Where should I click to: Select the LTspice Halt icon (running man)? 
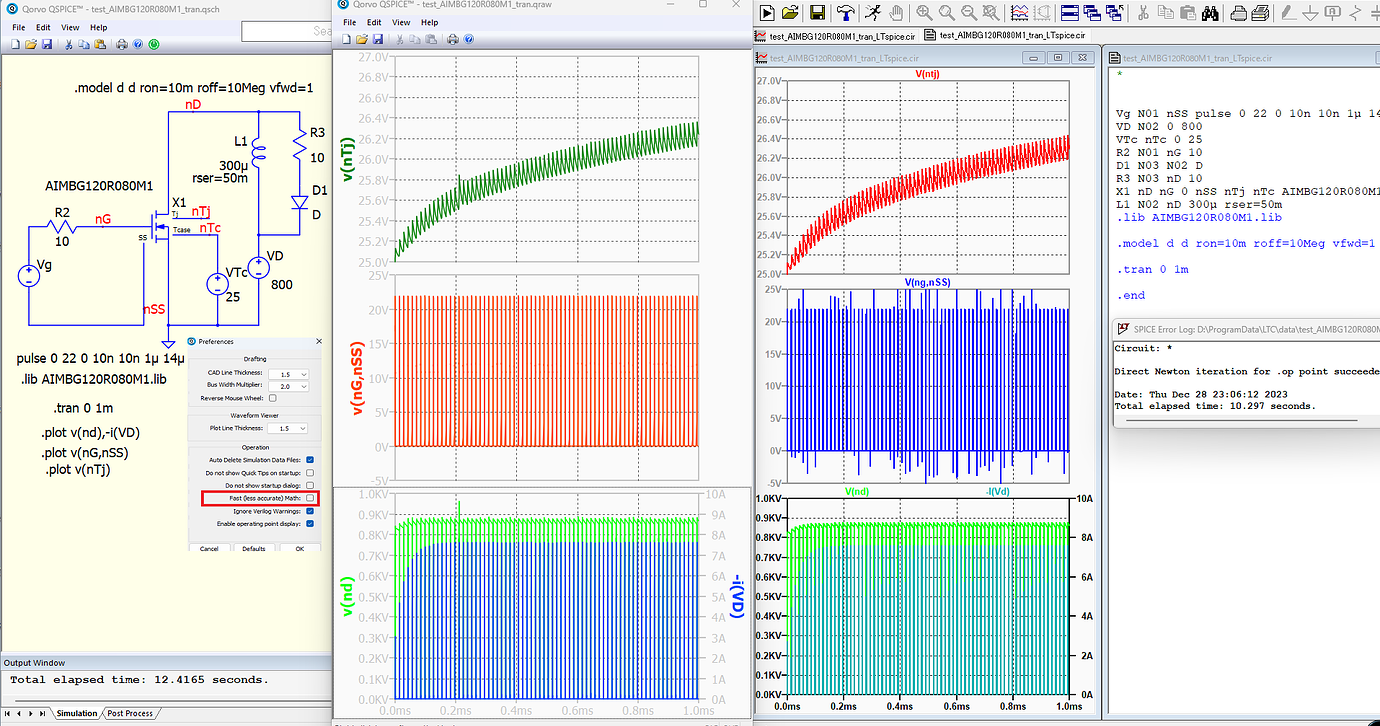871,13
